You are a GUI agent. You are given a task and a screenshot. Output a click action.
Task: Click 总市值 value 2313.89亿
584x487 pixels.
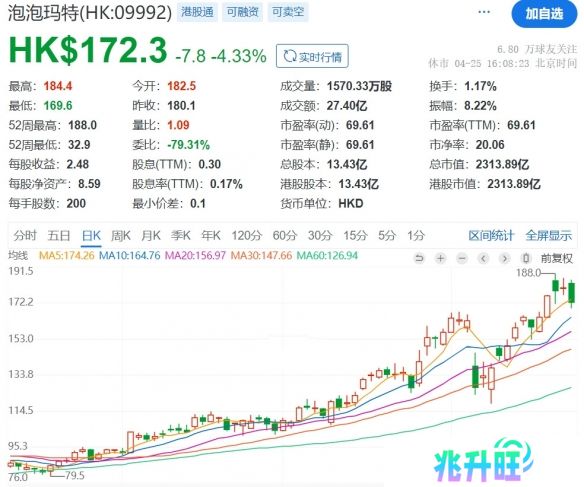point(502,164)
